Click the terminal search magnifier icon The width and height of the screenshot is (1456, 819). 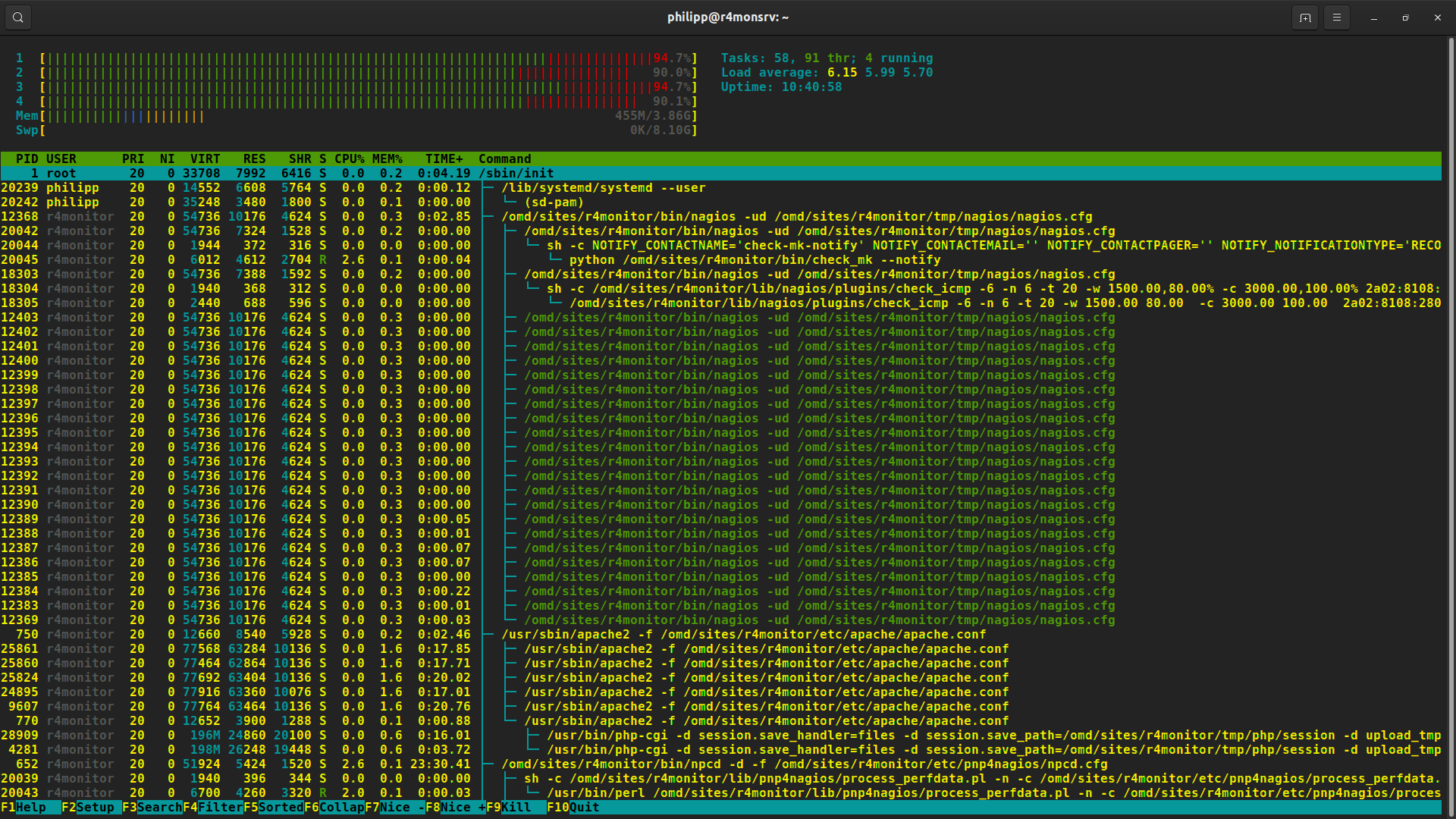pyautogui.click(x=18, y=17)
